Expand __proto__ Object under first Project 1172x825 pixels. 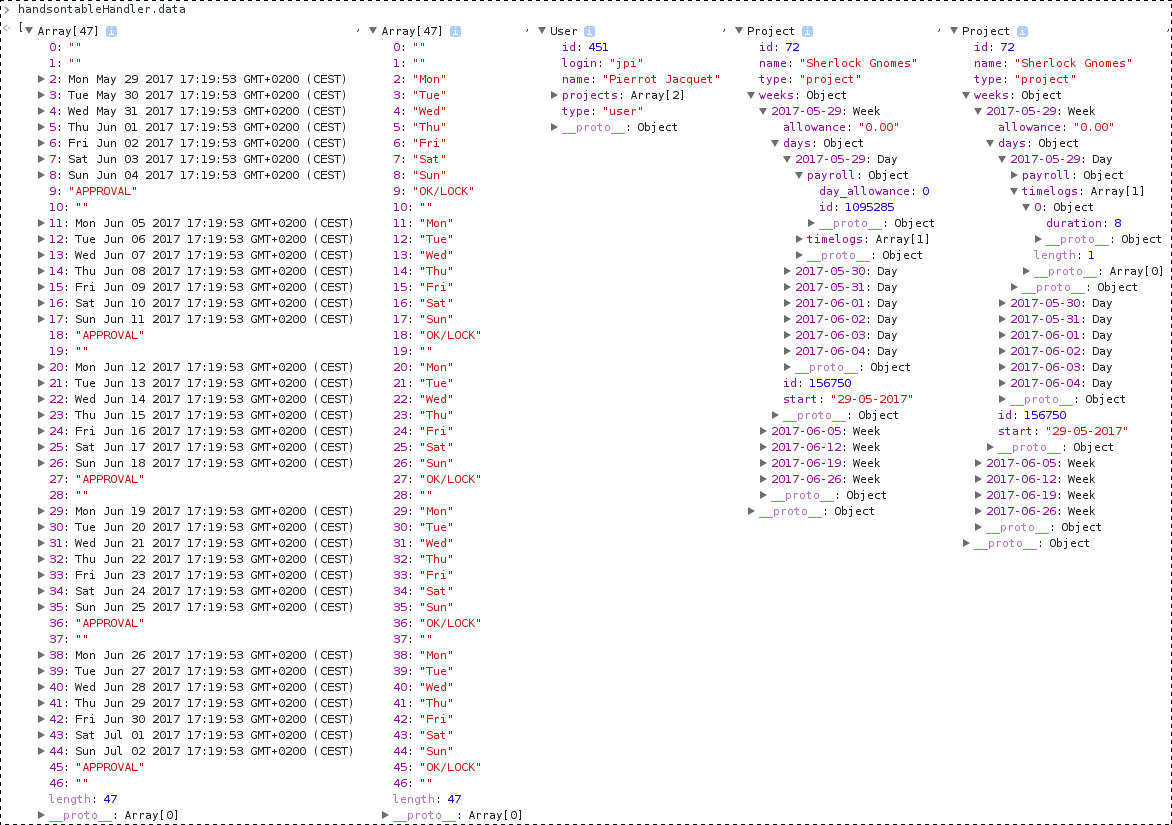[750, 511]
